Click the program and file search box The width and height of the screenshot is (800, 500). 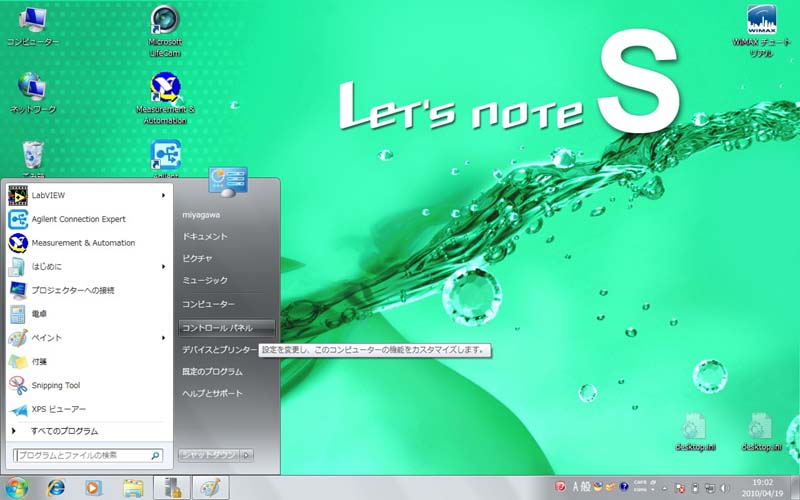coord(88,455)
